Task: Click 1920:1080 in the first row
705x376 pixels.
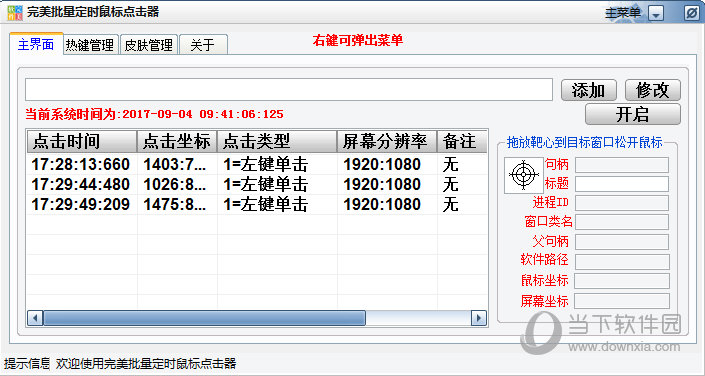Action: pos(382,165)
